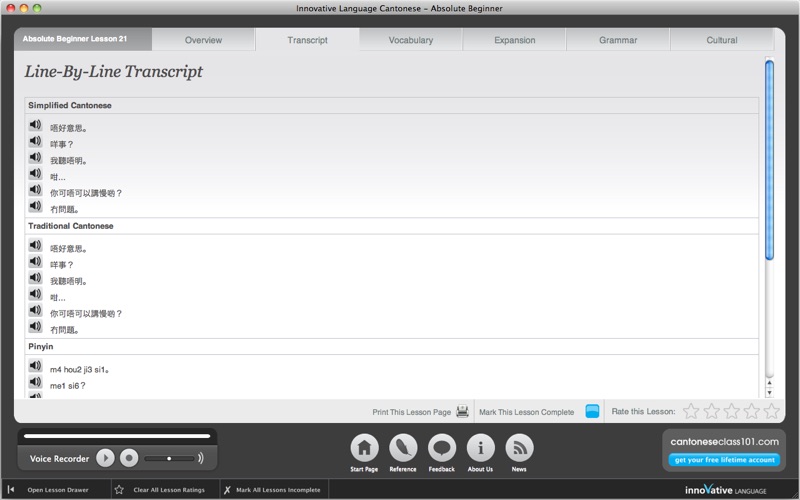The image size is (800, 500).
Task: Play audio for Traditional 冇問題 line
Action: (35, 327)
